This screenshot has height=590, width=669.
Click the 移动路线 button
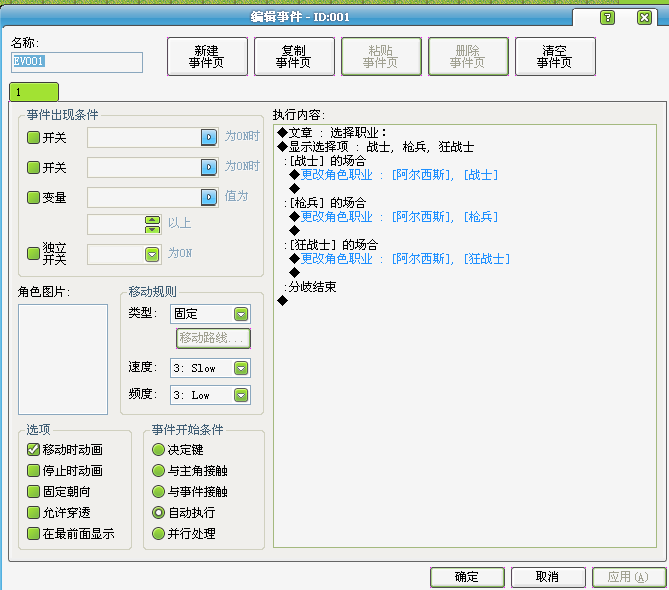tap(213, 338)
